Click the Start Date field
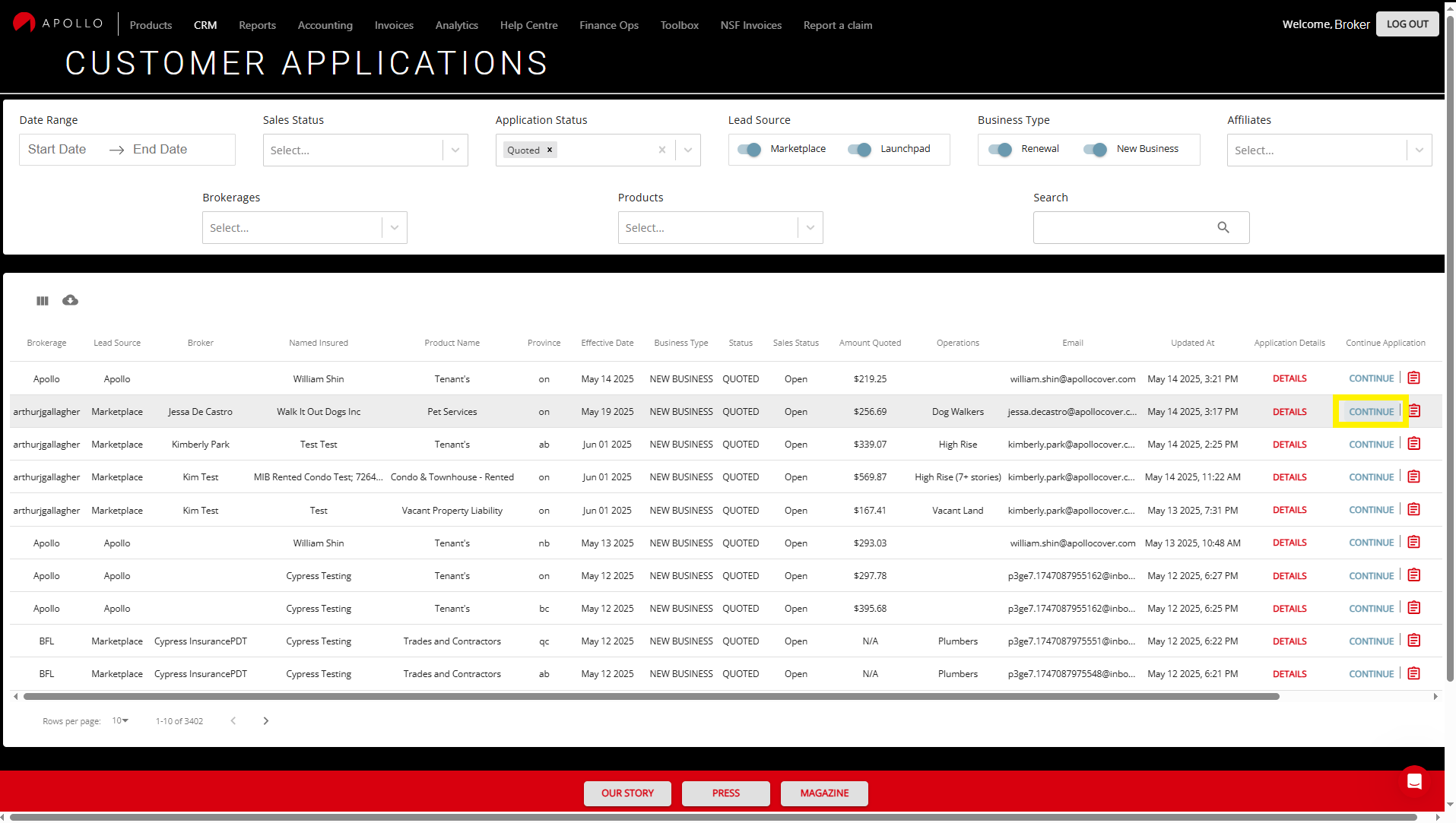Screen dimensions: 1456x823 [x=57, y=150]
